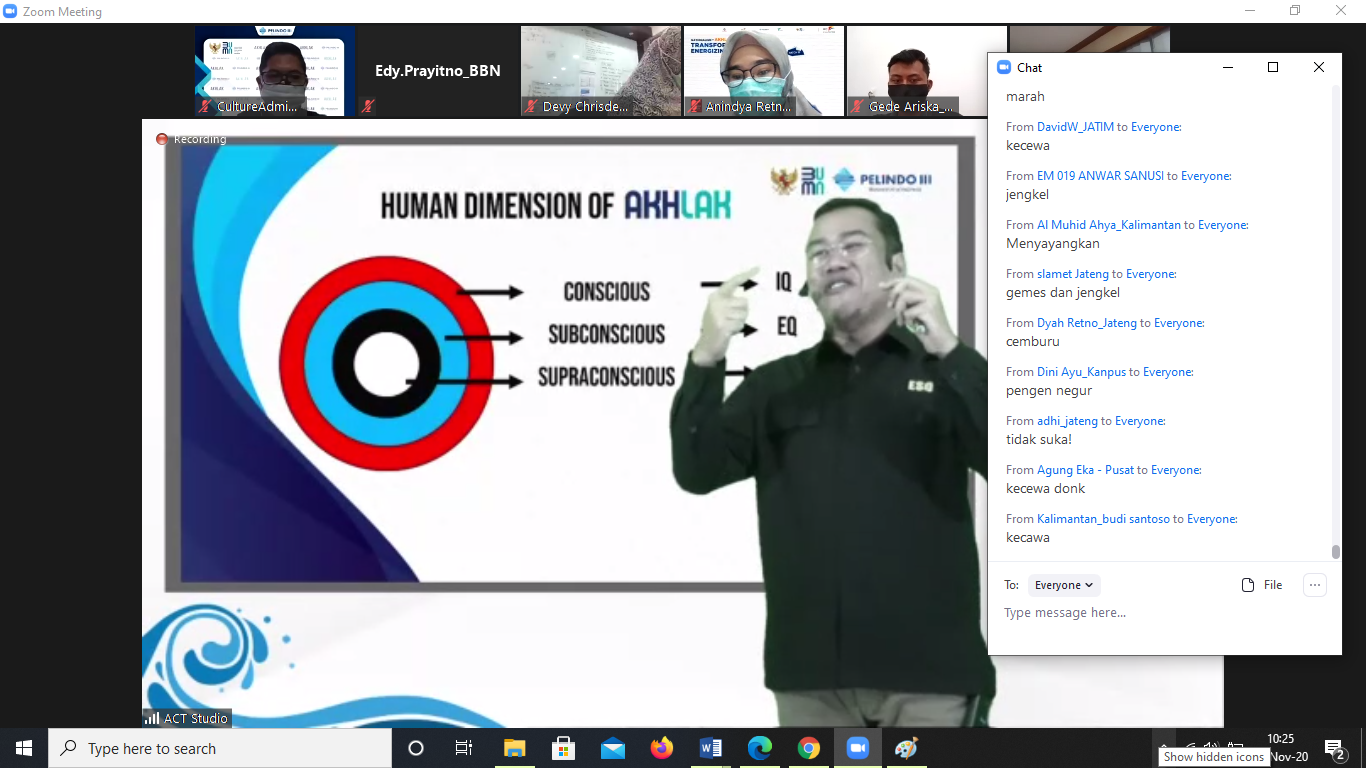Viewport: 1366px width, 768px height.
Task: Select the Anindya Retno participant video tile
Action: (x=763, y=71)
